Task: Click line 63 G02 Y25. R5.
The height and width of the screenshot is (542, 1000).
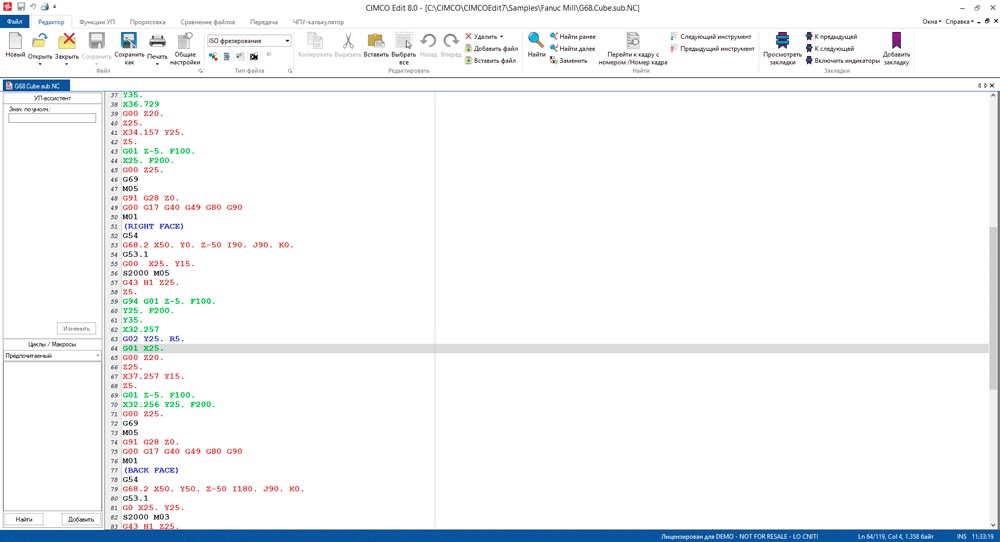Action: click(x=153, y=339)
